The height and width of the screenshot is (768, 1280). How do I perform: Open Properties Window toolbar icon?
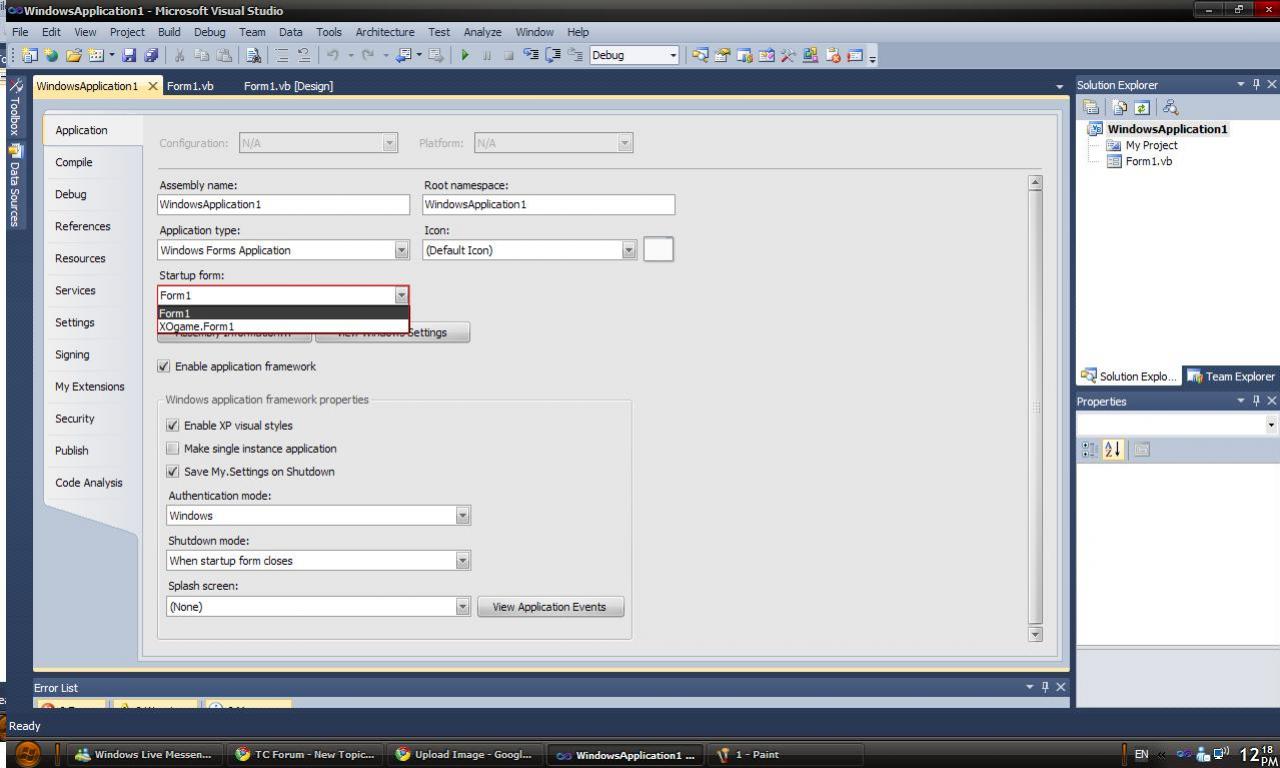coord(722,55)
